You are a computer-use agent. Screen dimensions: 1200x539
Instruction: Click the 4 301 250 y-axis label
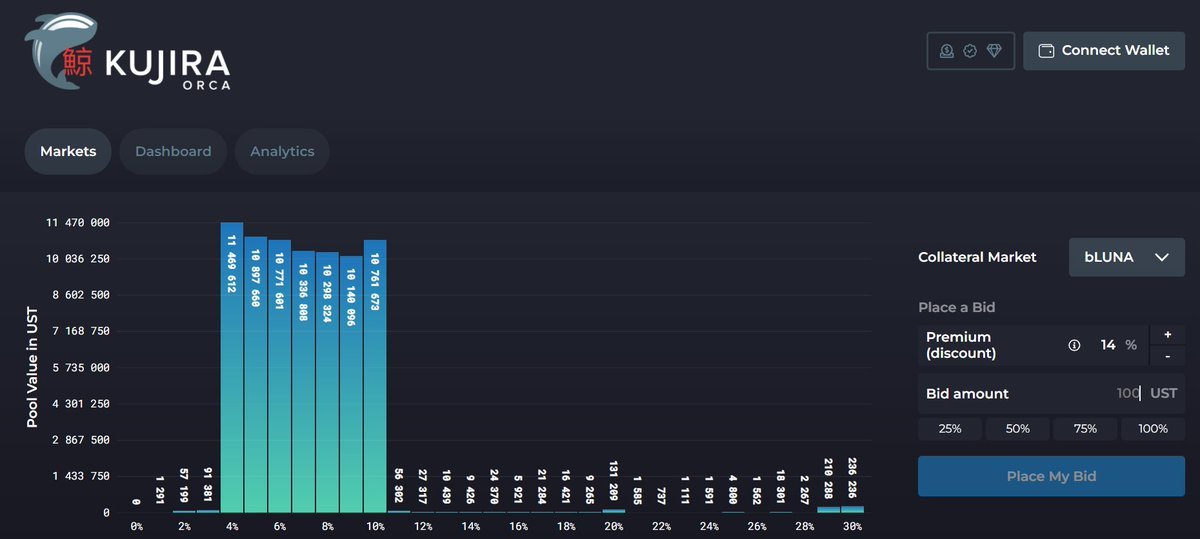[x=82, y=403]
